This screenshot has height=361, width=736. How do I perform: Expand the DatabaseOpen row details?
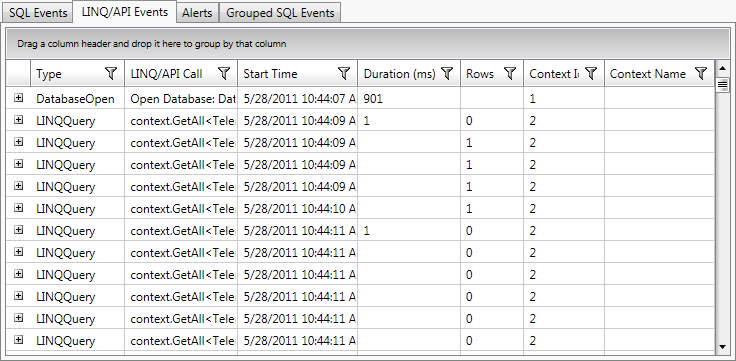tap(18, 98)
